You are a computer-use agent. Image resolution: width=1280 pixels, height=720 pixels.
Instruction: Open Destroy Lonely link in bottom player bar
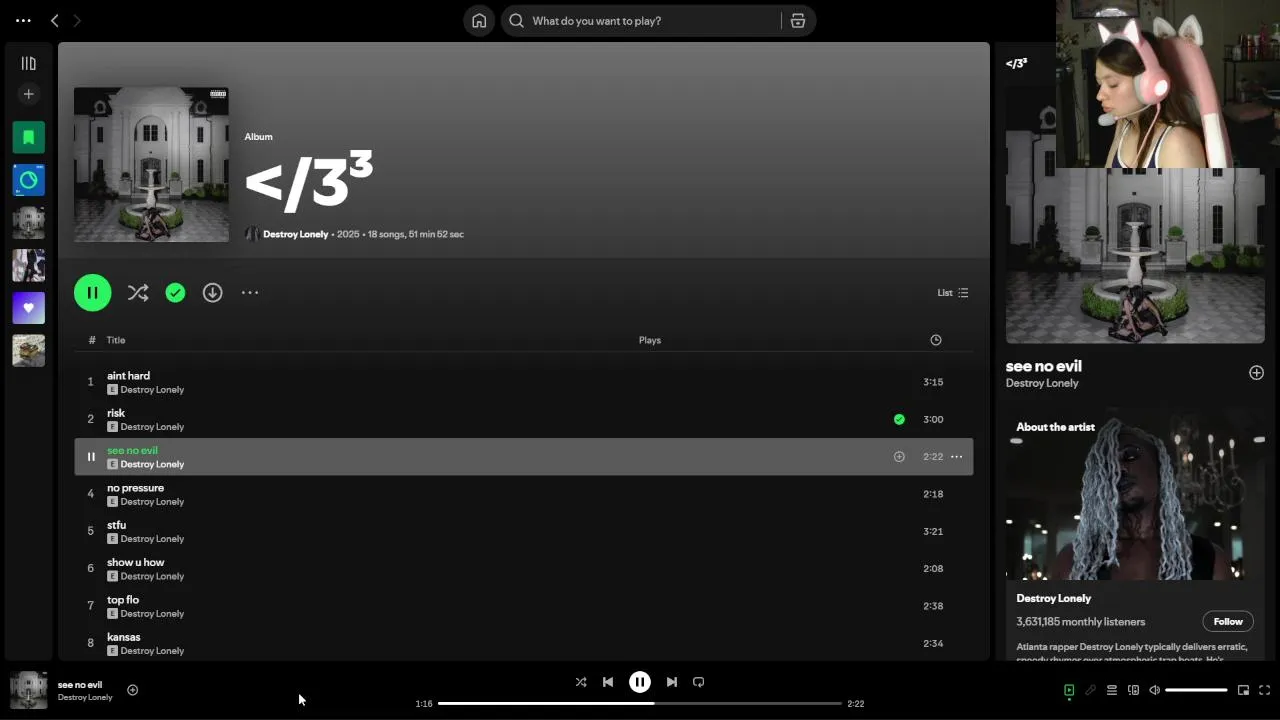[x=85, y=697]
